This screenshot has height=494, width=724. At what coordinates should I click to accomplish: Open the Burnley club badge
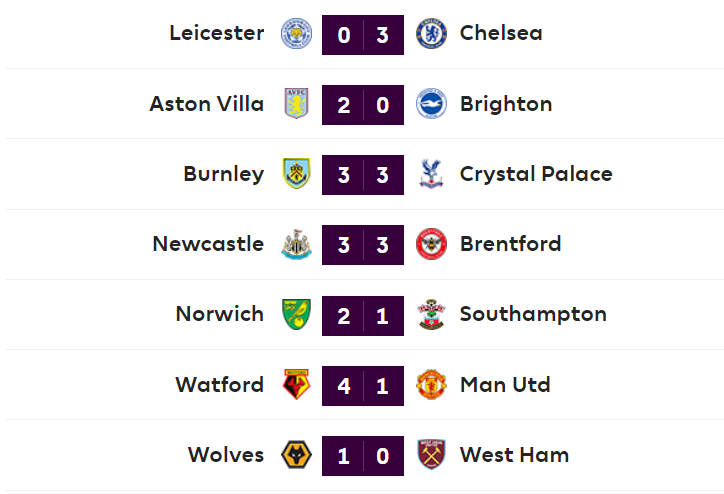point(296,174)
